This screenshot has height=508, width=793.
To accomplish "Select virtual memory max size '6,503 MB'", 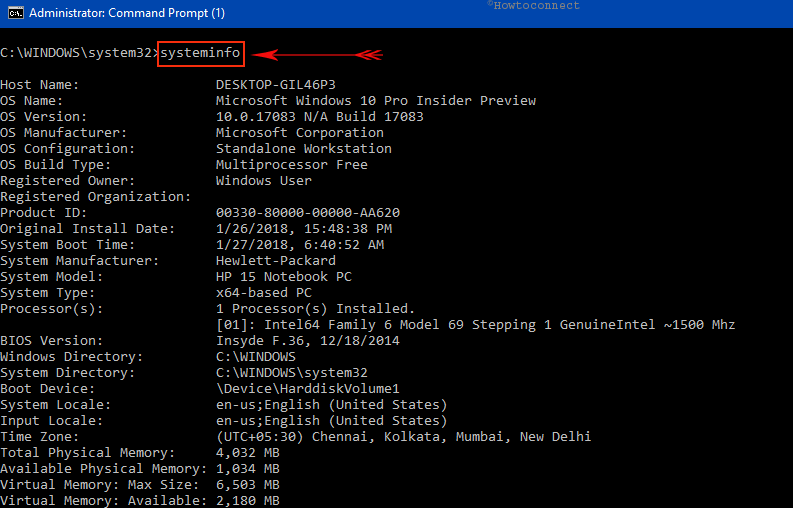I will click(248, 485).
